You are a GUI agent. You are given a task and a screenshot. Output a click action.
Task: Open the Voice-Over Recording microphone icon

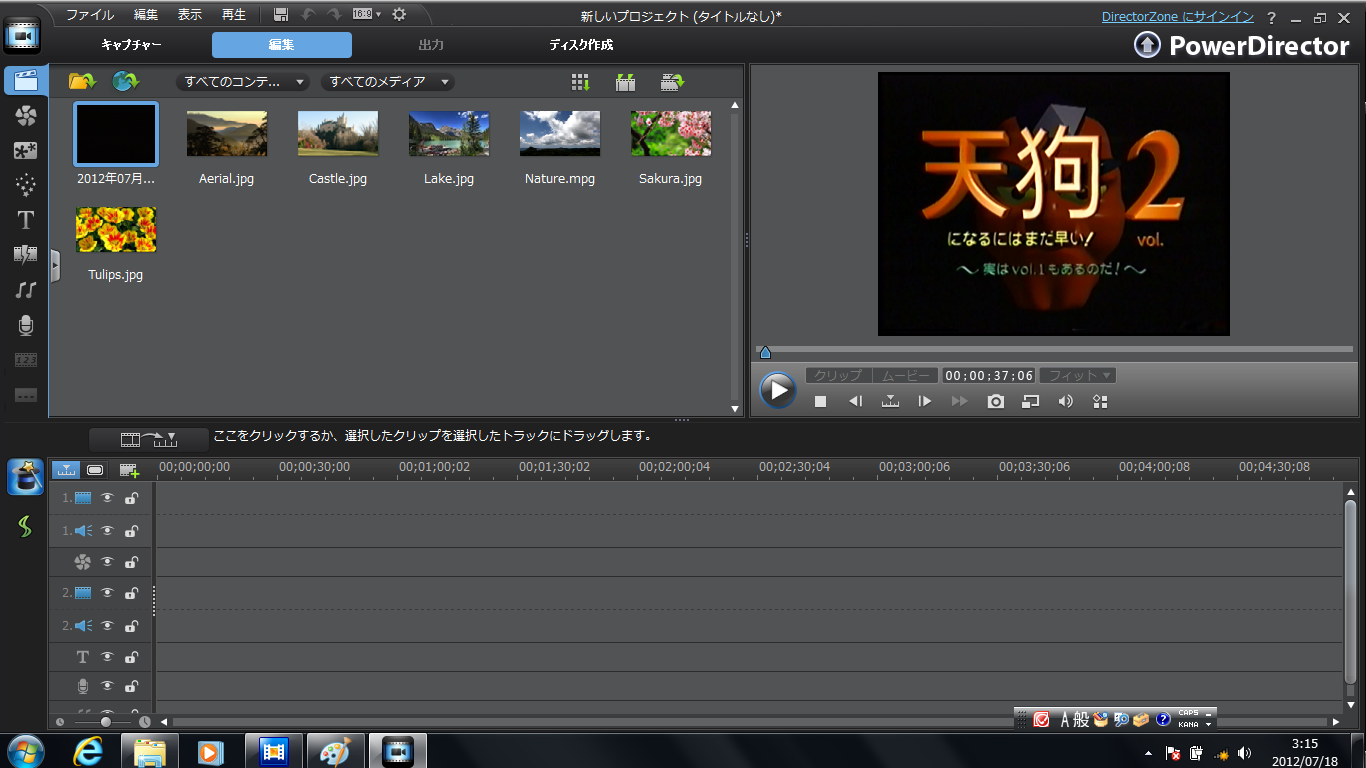coord(26,325)
